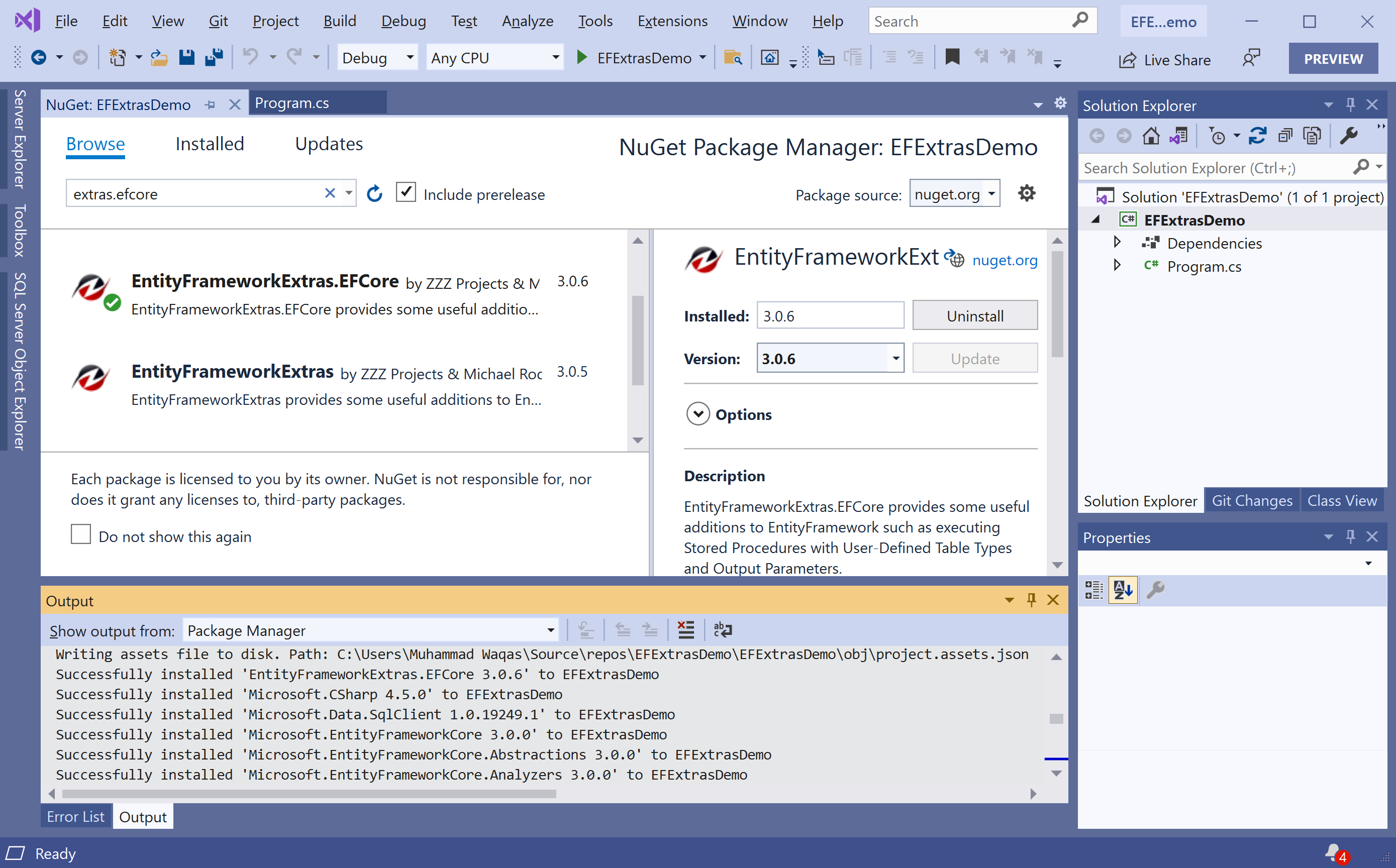The width and height of the screenshot is (1396, 868).
Task: Open NuGet package source settings gear
Action: tap(1026, 193)
